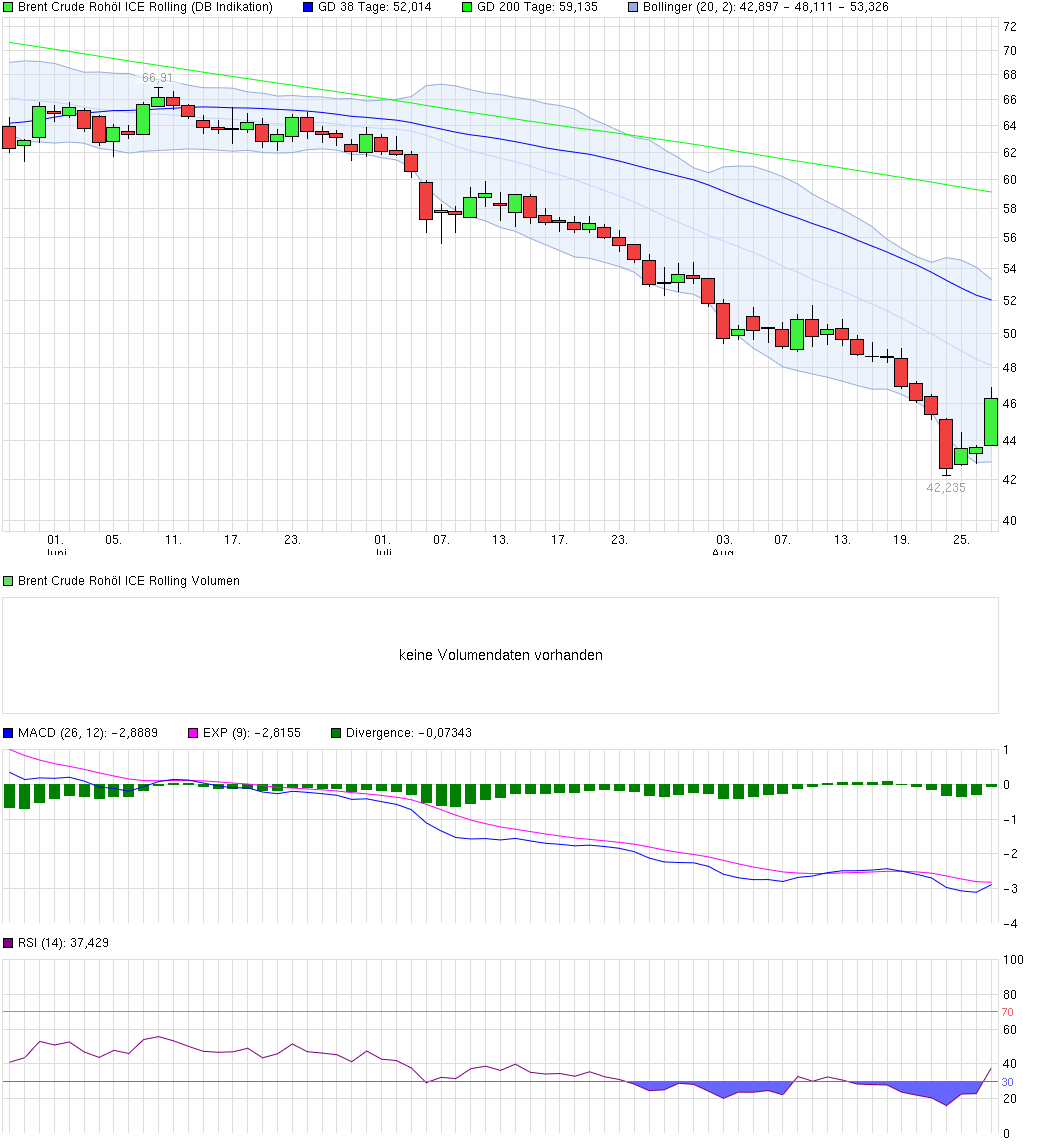Select 'Brent Crude Rohöl ICE Rolling (DB Indikation)' title
Image resolution: width=1052 pixels, height=1146 pixels.
coord(145,7)
